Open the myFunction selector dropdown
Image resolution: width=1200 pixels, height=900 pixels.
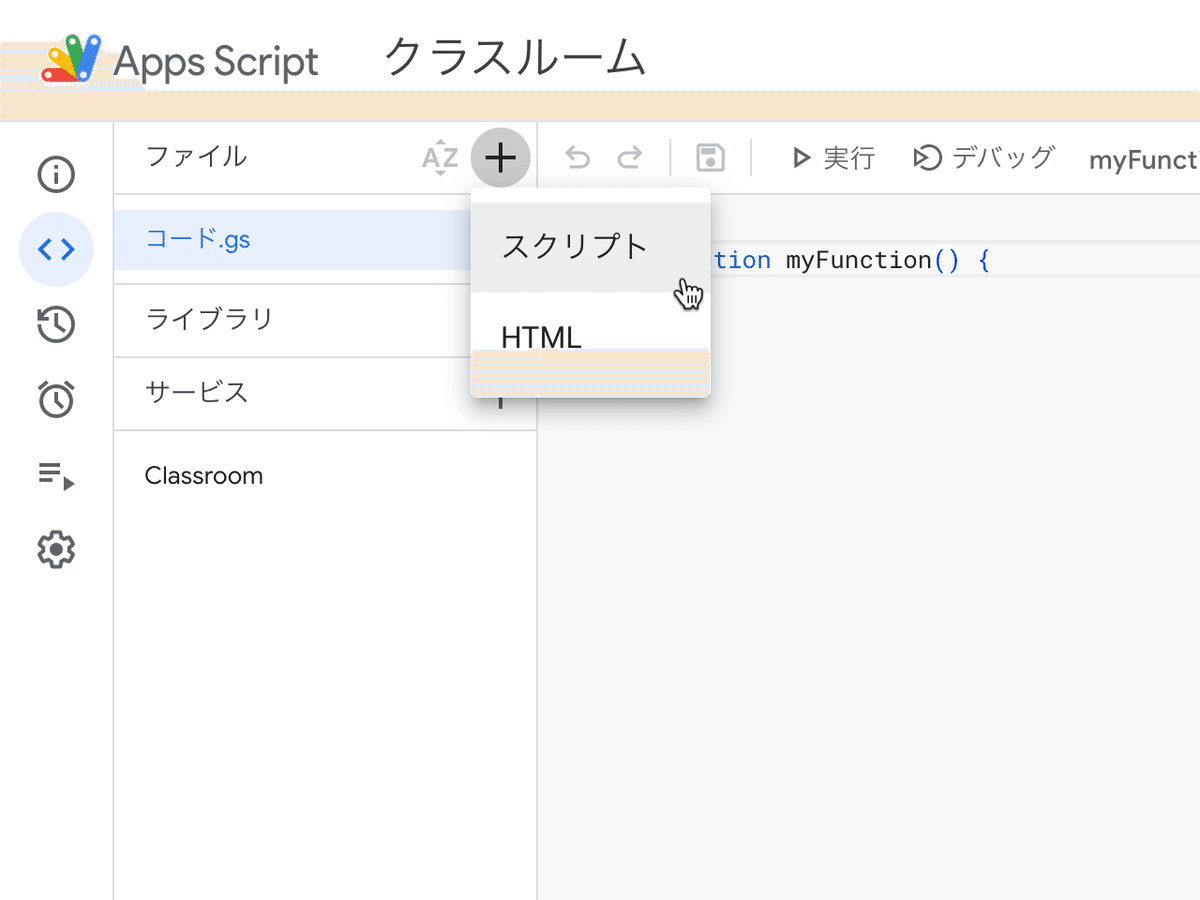[x=1144, y=159]
